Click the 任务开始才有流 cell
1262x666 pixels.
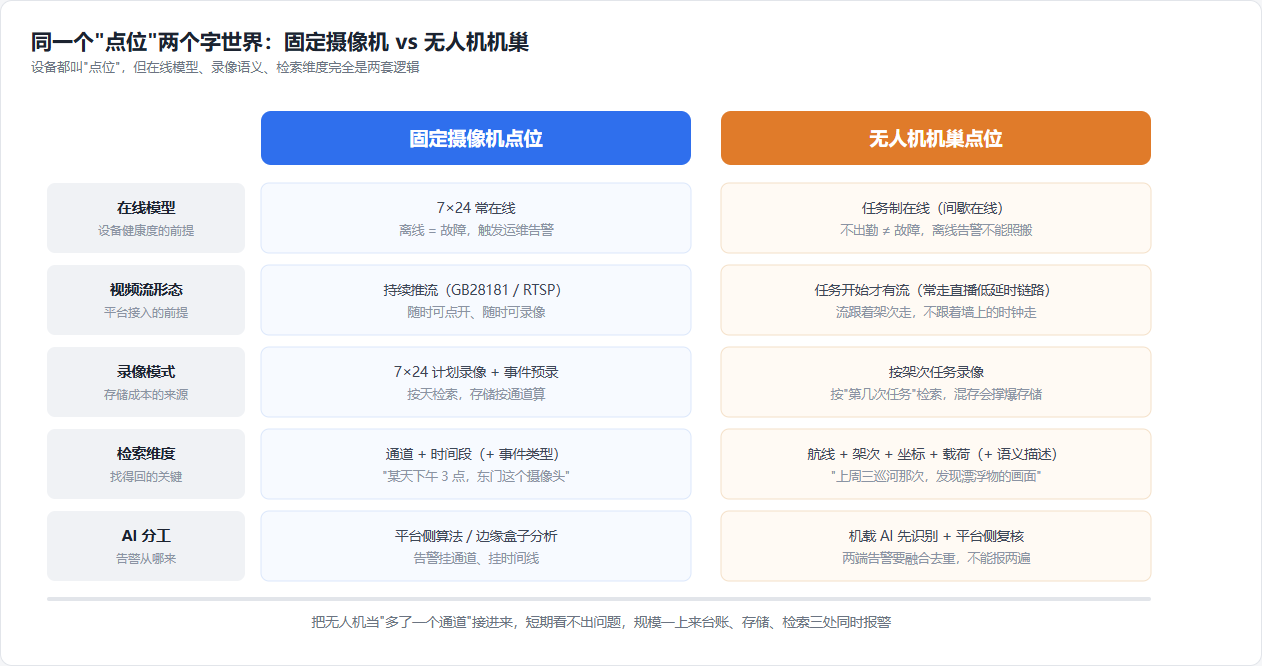click(x=936, y=300)
